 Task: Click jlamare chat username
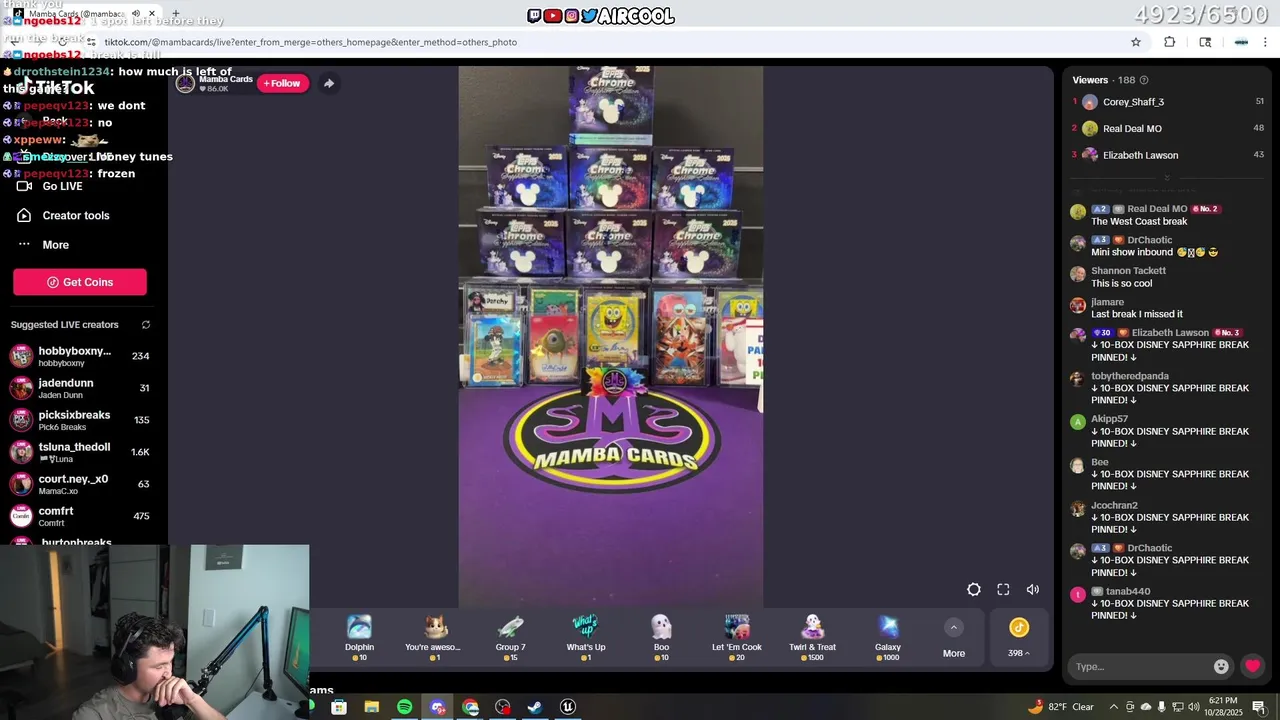pos(1107,302)
